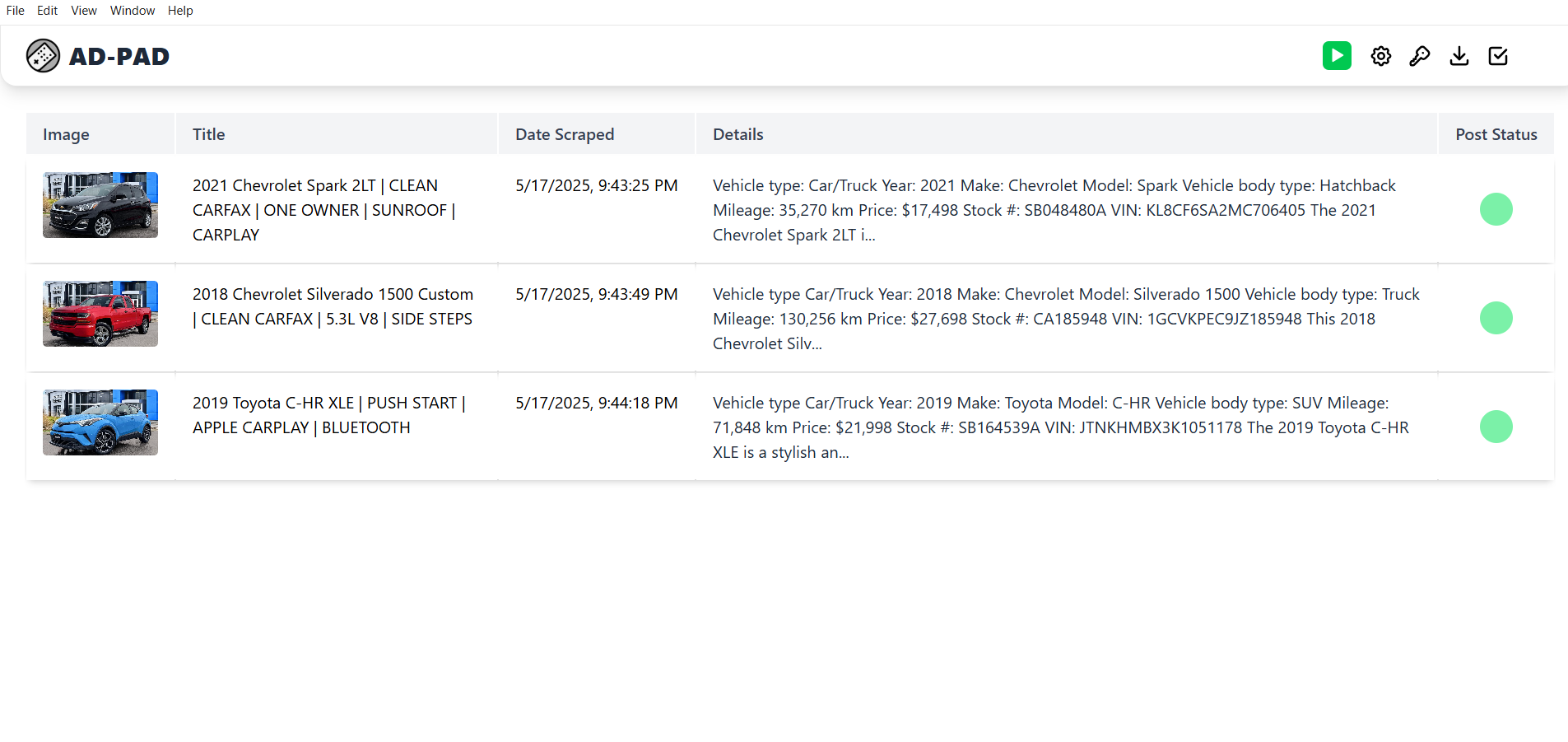Click the key credentials icon
Screen dimensions: 1568x742
[1420, 56]
